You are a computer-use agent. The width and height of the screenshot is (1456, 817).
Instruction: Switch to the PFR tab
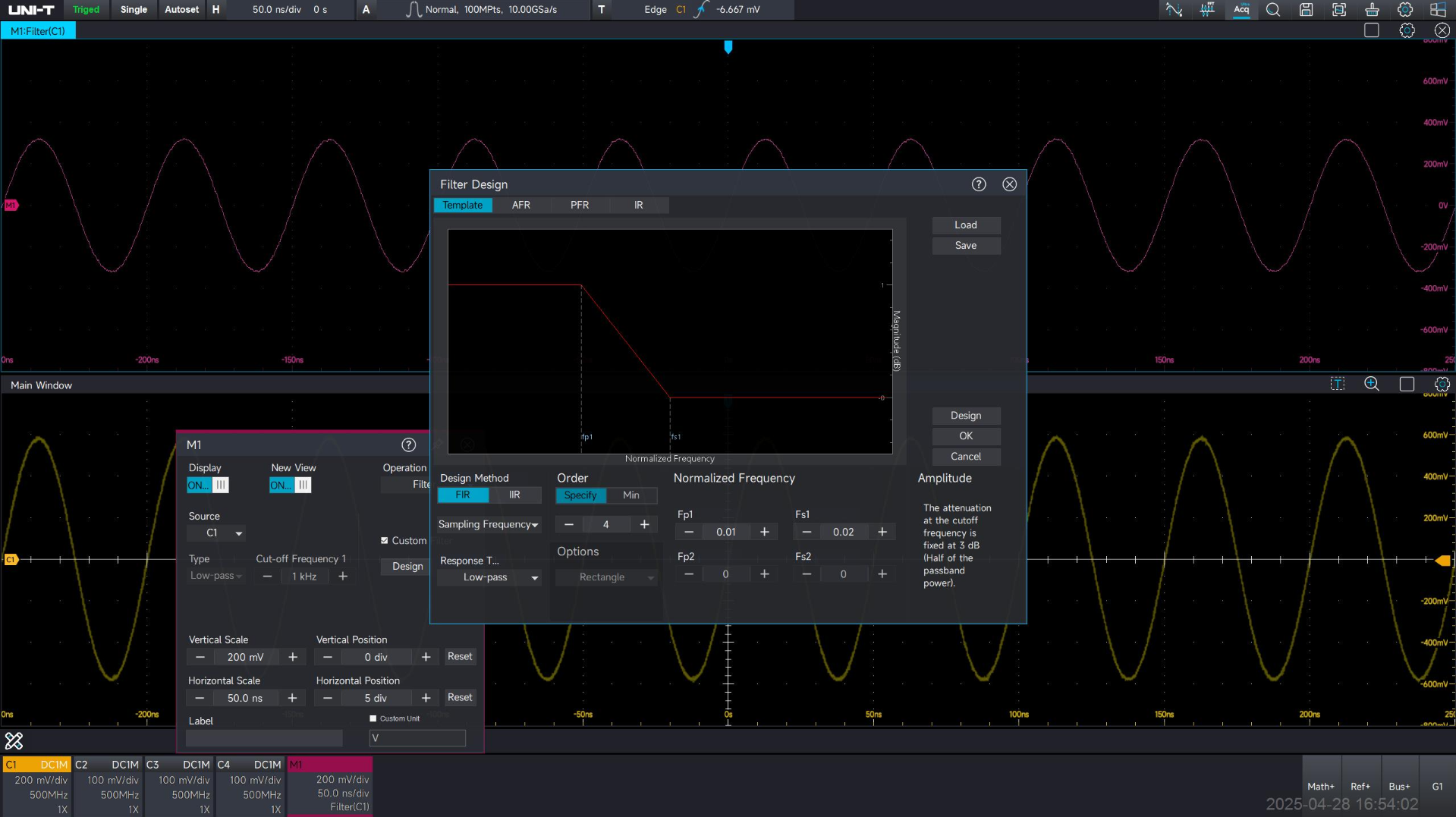579,205
